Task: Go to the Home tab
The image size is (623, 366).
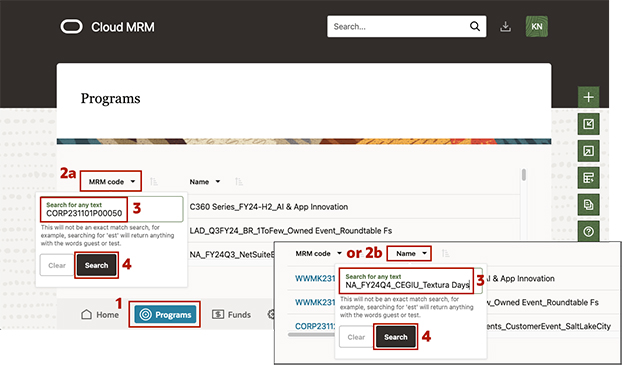Action: click(x=100, y=315)
